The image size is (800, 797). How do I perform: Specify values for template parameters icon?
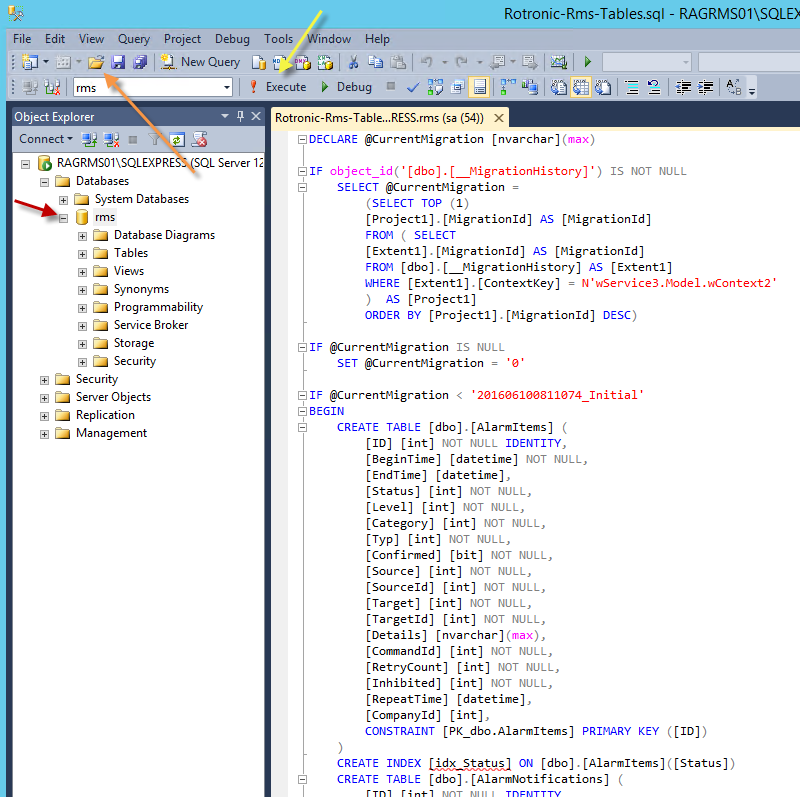coord(734,87)
